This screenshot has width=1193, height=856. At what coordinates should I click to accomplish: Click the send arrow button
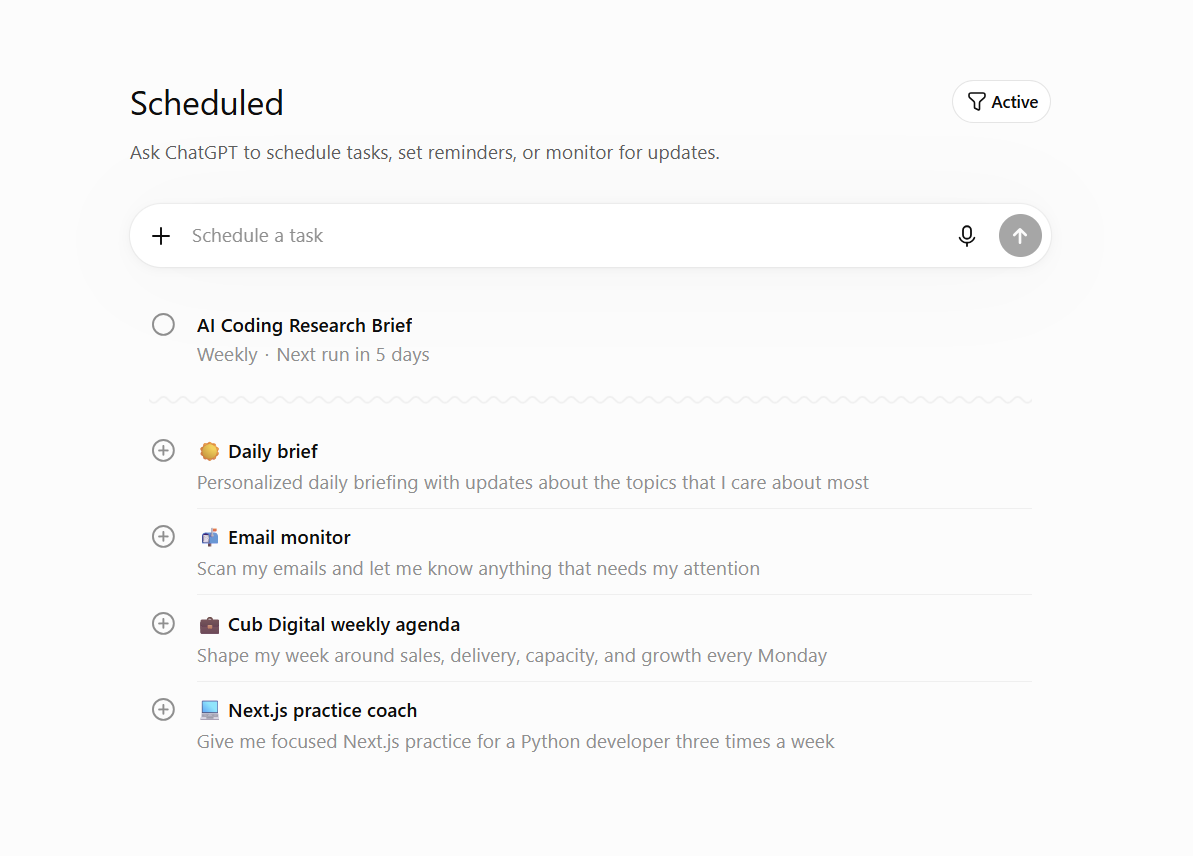tap(1020, 236)
